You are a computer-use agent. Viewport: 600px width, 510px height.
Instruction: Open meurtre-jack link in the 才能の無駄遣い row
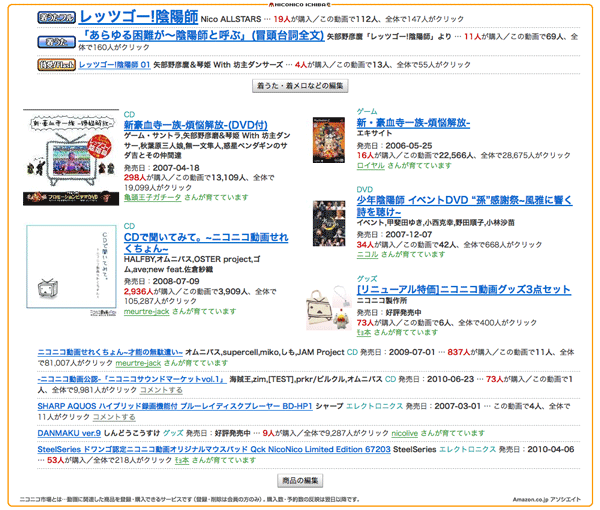(138, 363)
